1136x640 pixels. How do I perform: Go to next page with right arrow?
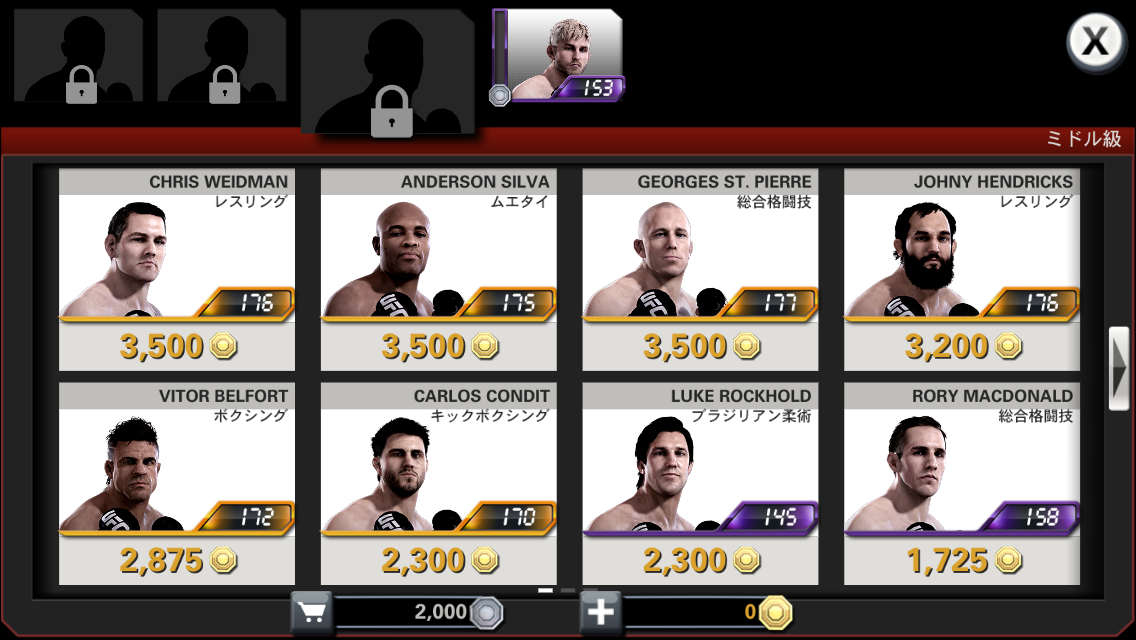[1119, 369]
